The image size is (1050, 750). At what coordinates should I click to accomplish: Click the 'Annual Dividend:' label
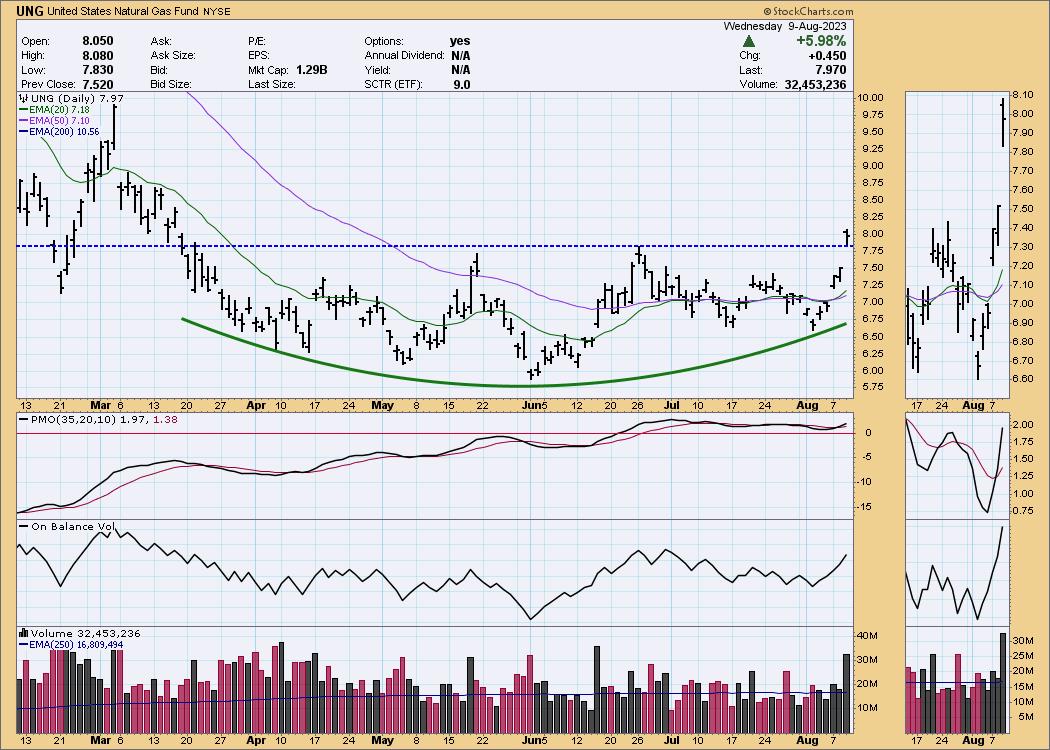(x=404, y=56)
